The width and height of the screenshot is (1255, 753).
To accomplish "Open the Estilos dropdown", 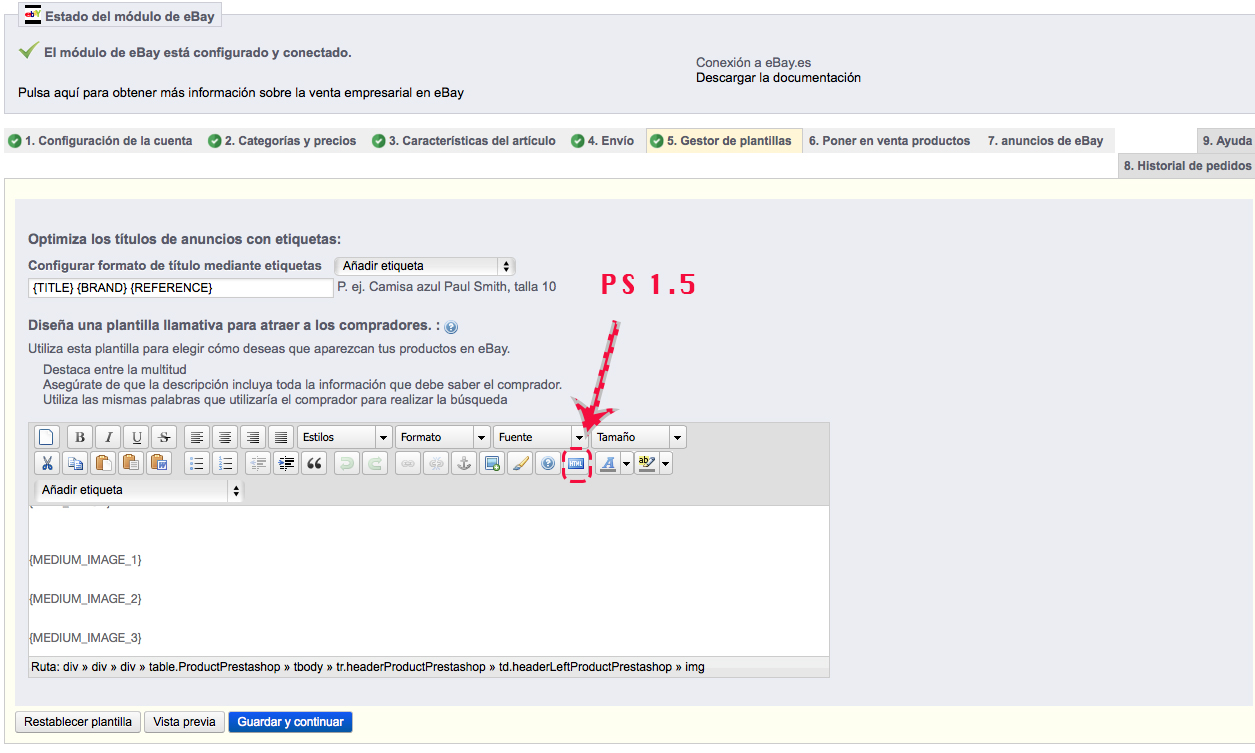I will tap(345, 437).
